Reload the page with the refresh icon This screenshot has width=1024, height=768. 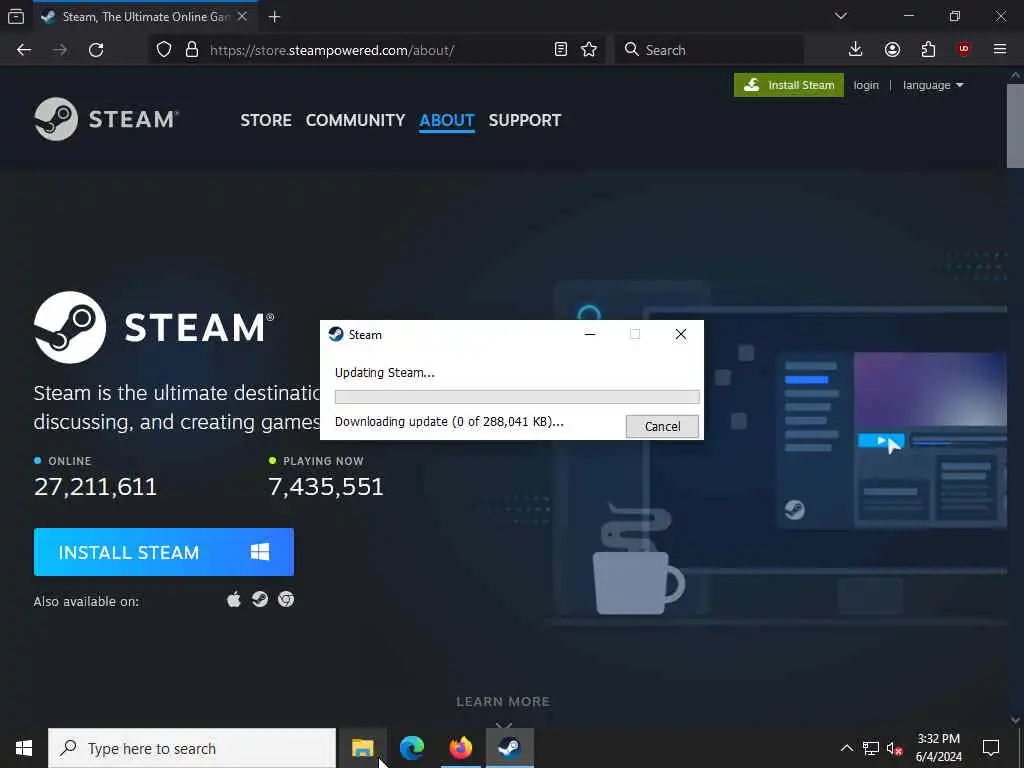96,50
